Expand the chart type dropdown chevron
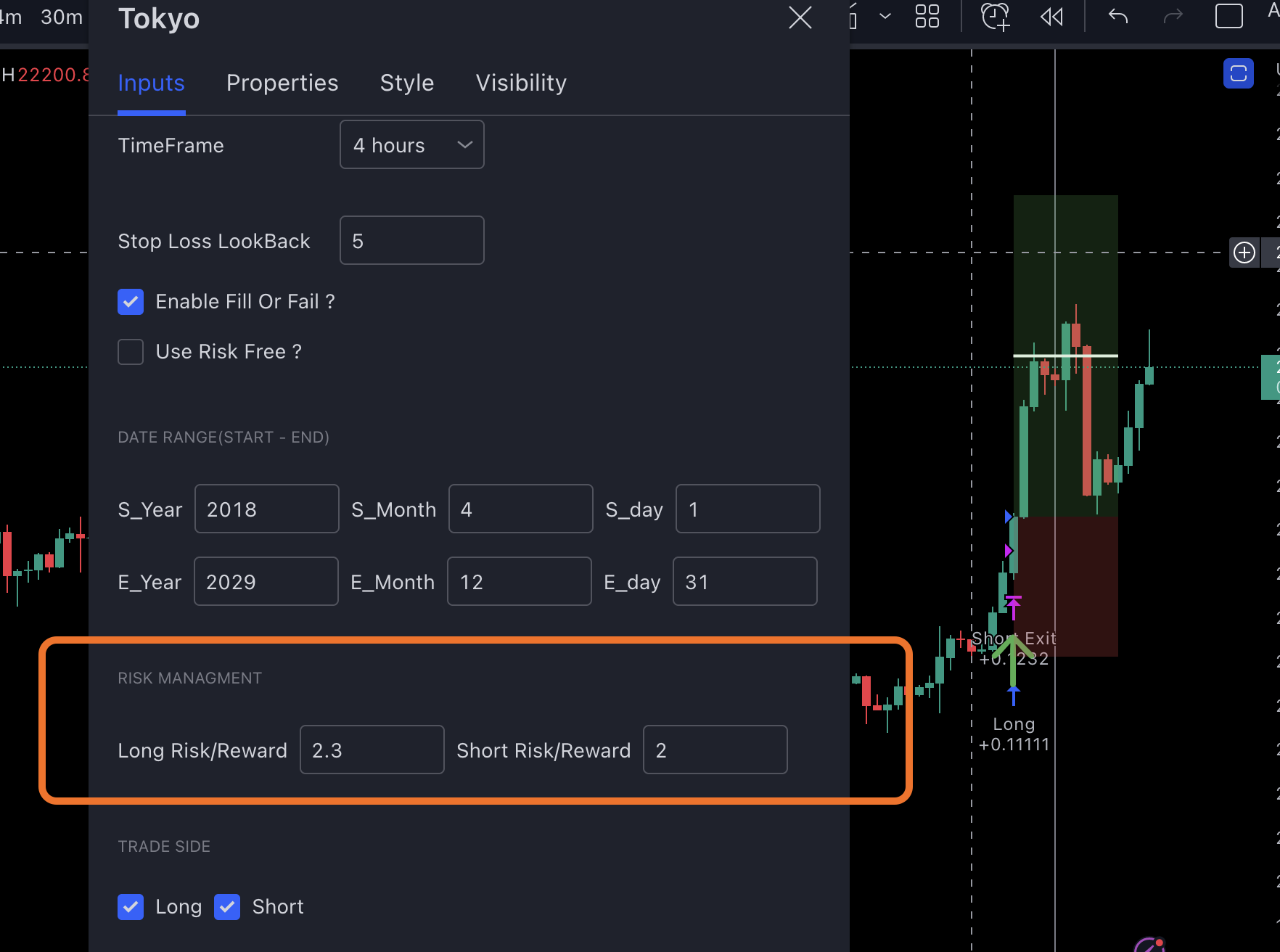 pos(885,16)
